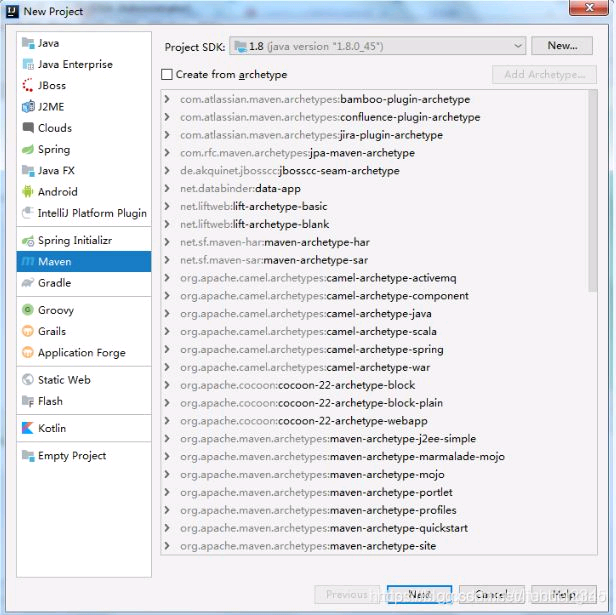Click the Maven 'm' icon
This screenshot has width=616, height=615.
tap(28, 262)
